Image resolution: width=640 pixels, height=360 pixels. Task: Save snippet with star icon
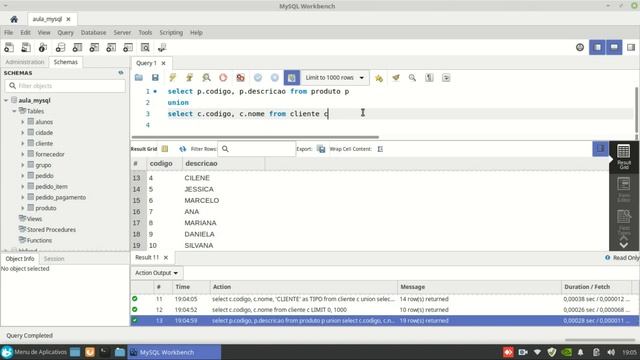point(379,78)
